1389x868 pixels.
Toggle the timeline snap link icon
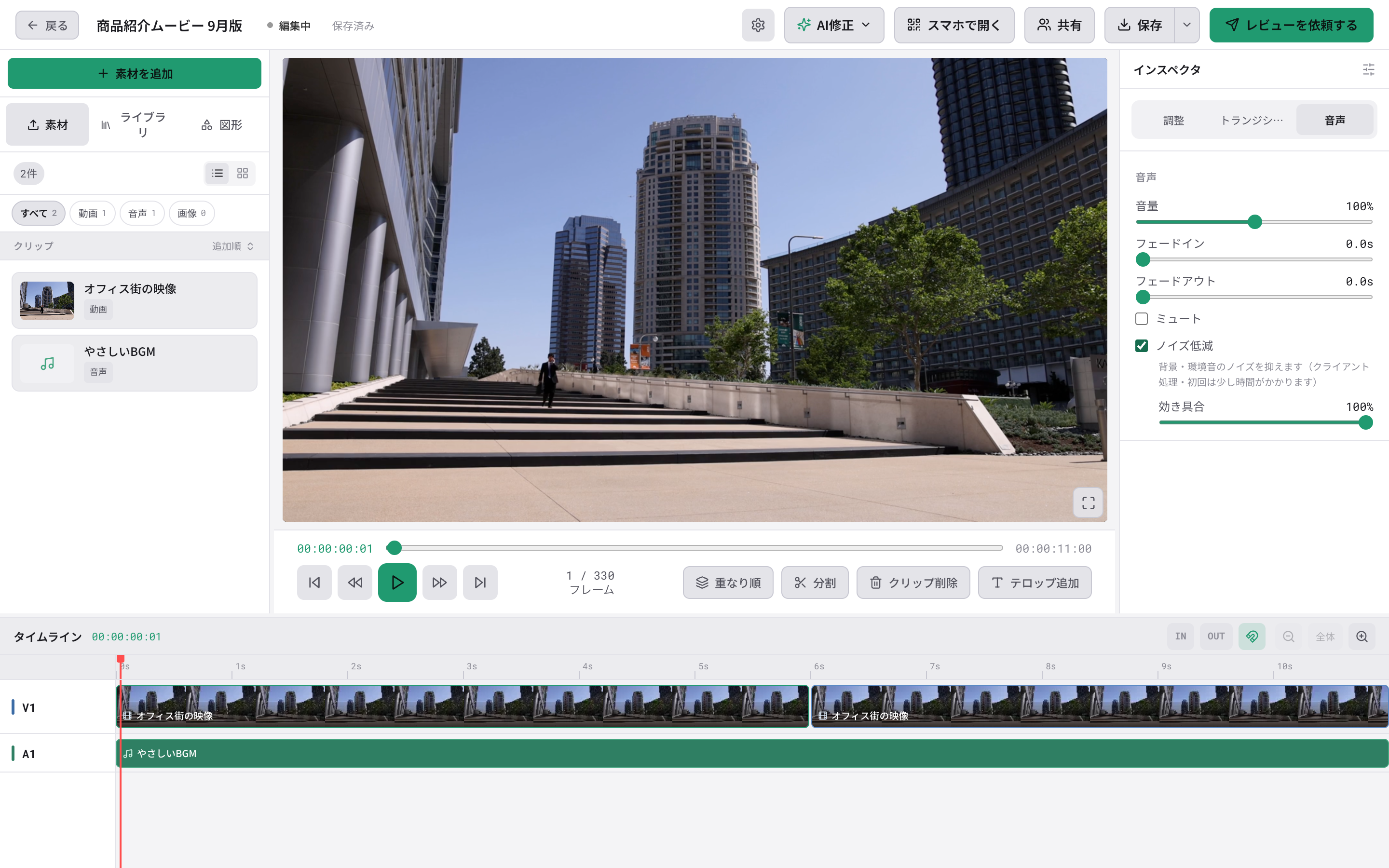click(1252, 637)
